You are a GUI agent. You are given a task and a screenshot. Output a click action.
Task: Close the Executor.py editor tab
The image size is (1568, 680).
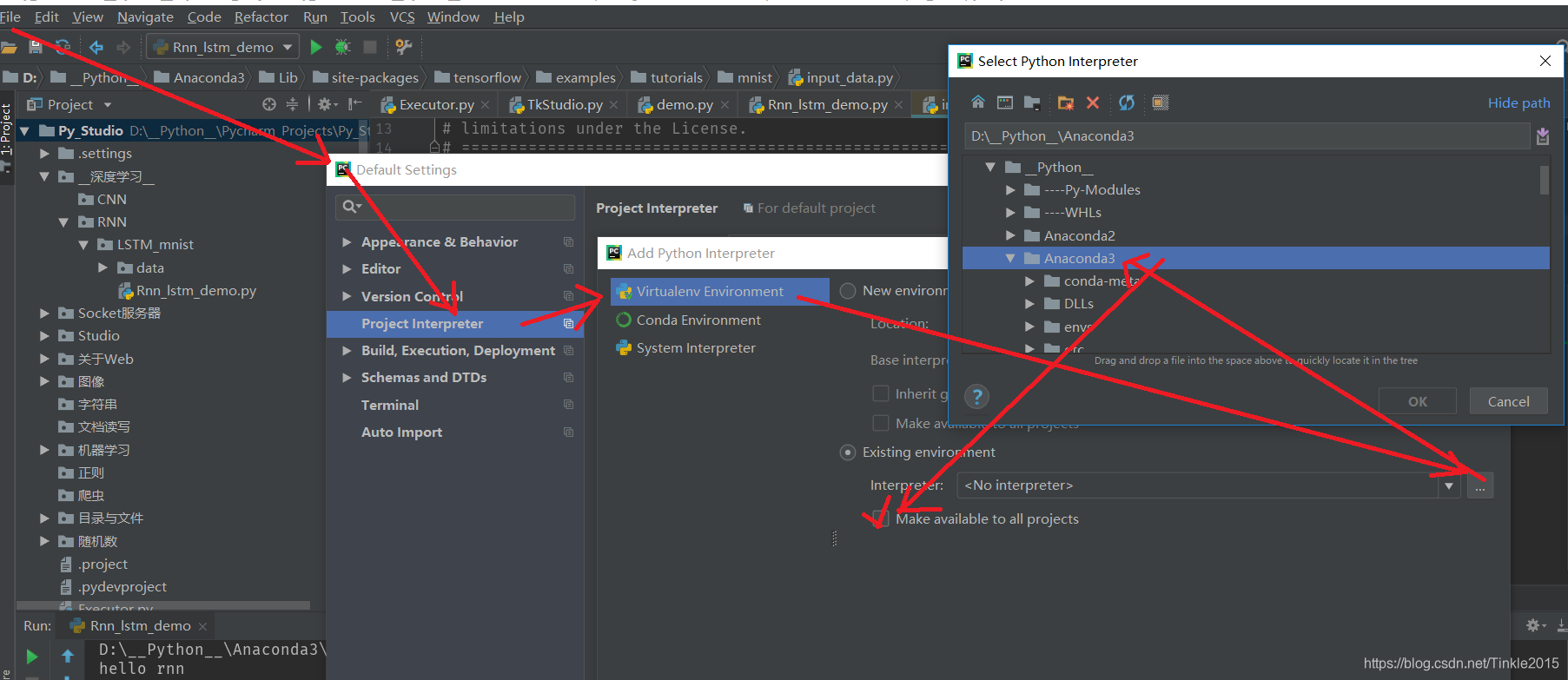click(x=485, y=105)
